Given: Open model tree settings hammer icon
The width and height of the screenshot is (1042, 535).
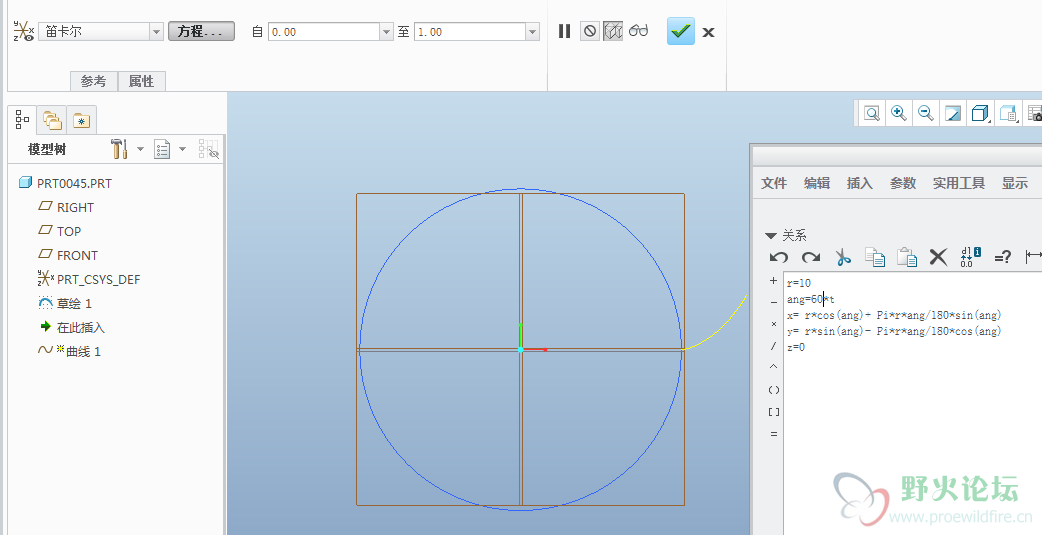Looking at the screenshot, I should coord(119,149).
